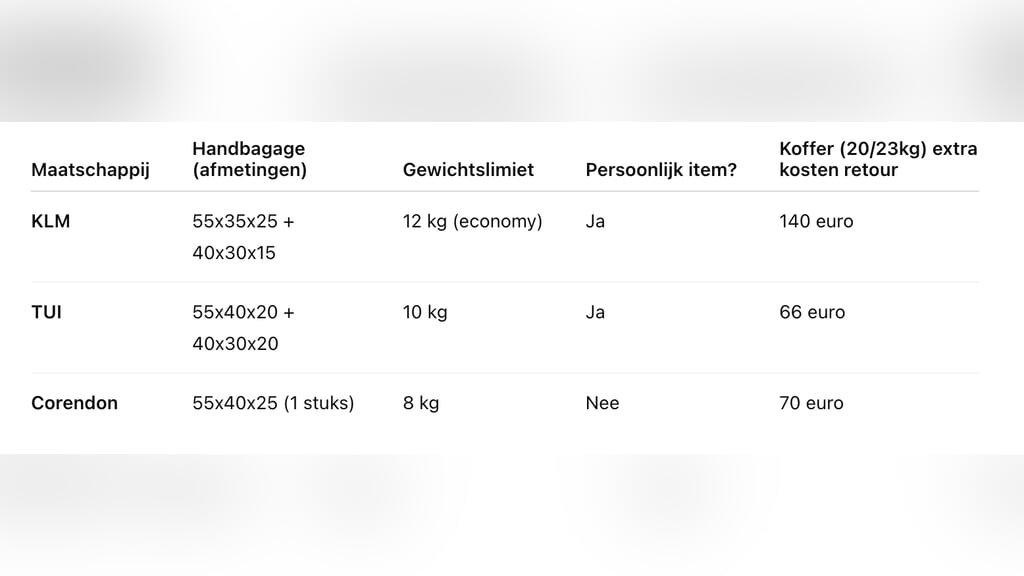Click the Nee cell for Corendon
Image resolution: width=1024 pixels, height=576 pixels.
(602, 403)
